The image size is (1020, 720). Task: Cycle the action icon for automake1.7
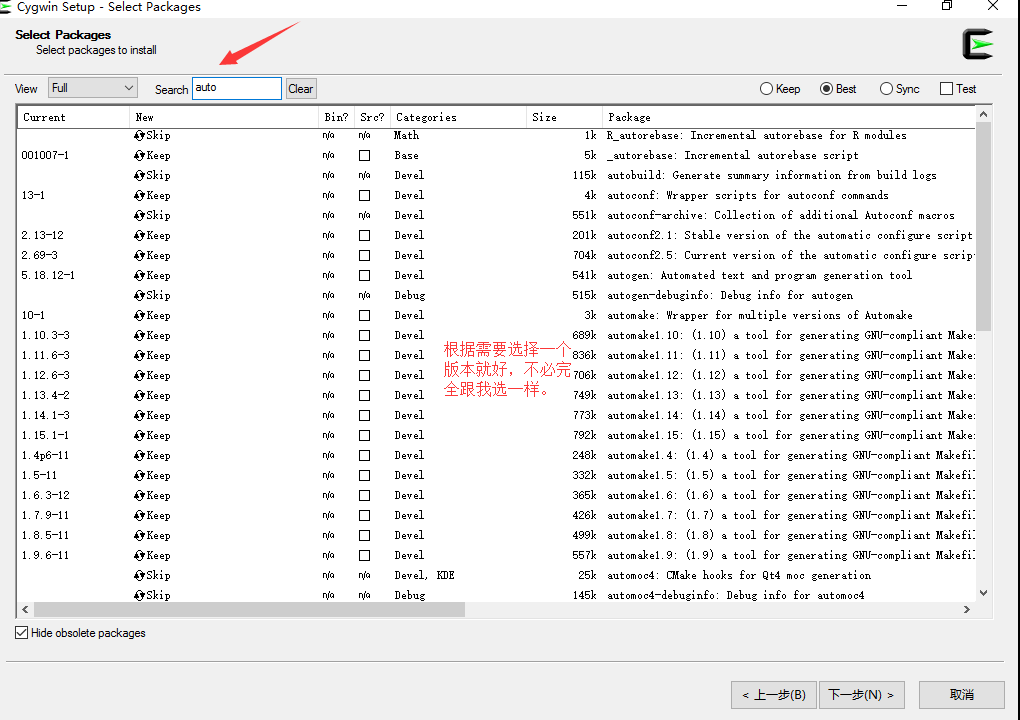pos(139,516)
